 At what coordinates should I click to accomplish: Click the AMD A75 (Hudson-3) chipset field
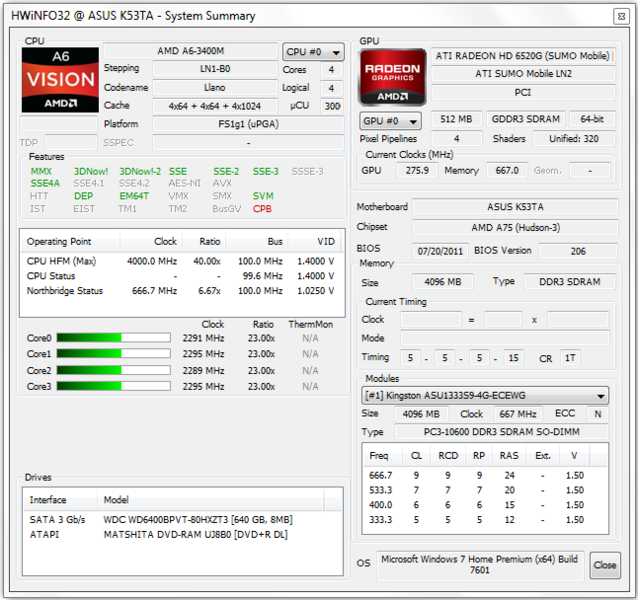click(x=515, y=227)
